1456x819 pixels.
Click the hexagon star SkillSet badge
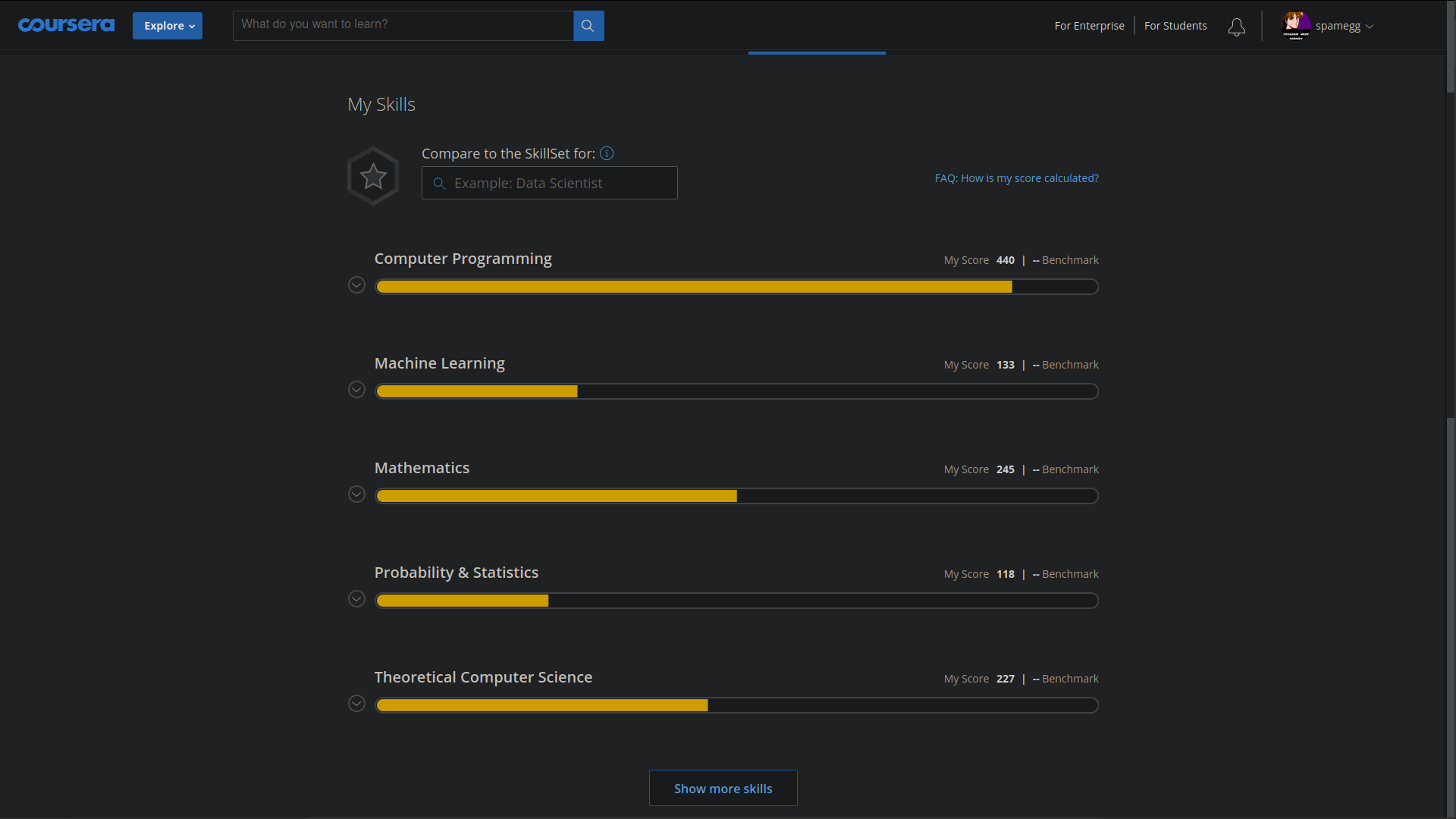373,176
